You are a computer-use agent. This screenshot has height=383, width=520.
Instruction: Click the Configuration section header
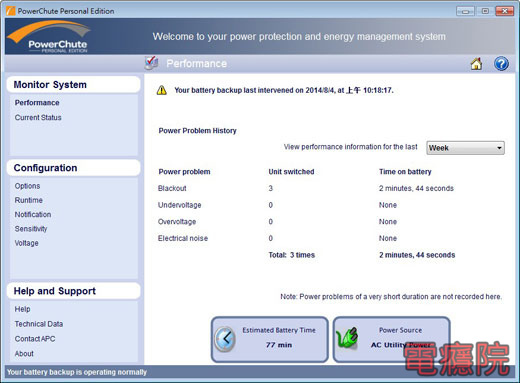pyautogui.click(x=73, y=168)
